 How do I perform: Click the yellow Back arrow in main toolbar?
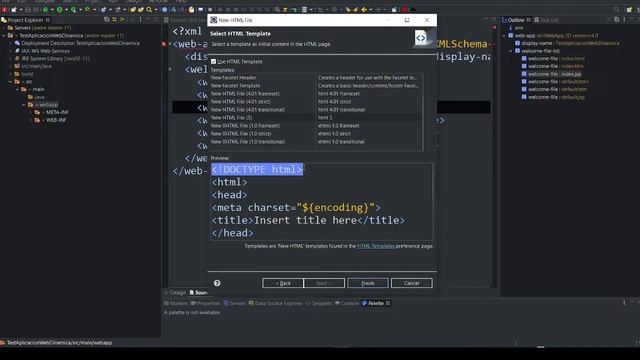click(364, 9)
